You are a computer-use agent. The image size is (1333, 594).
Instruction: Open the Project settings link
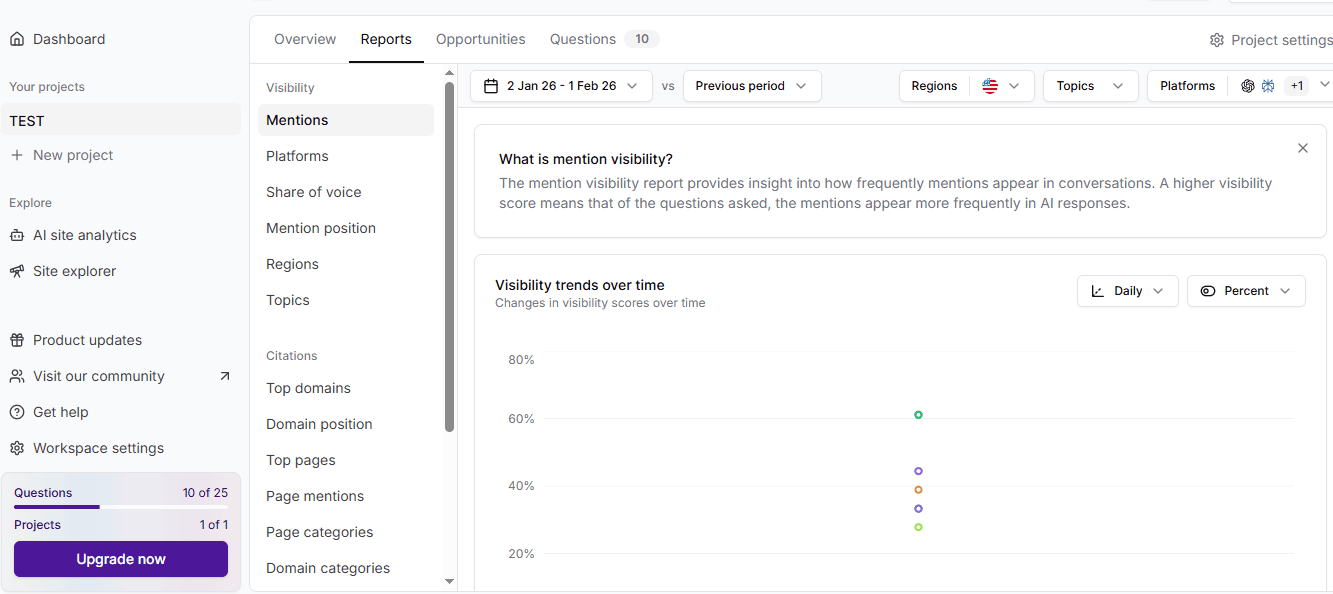(1271, 40)
